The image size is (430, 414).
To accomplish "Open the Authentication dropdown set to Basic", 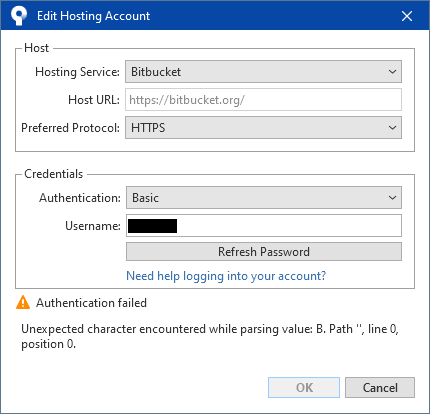I will point(264,197).
